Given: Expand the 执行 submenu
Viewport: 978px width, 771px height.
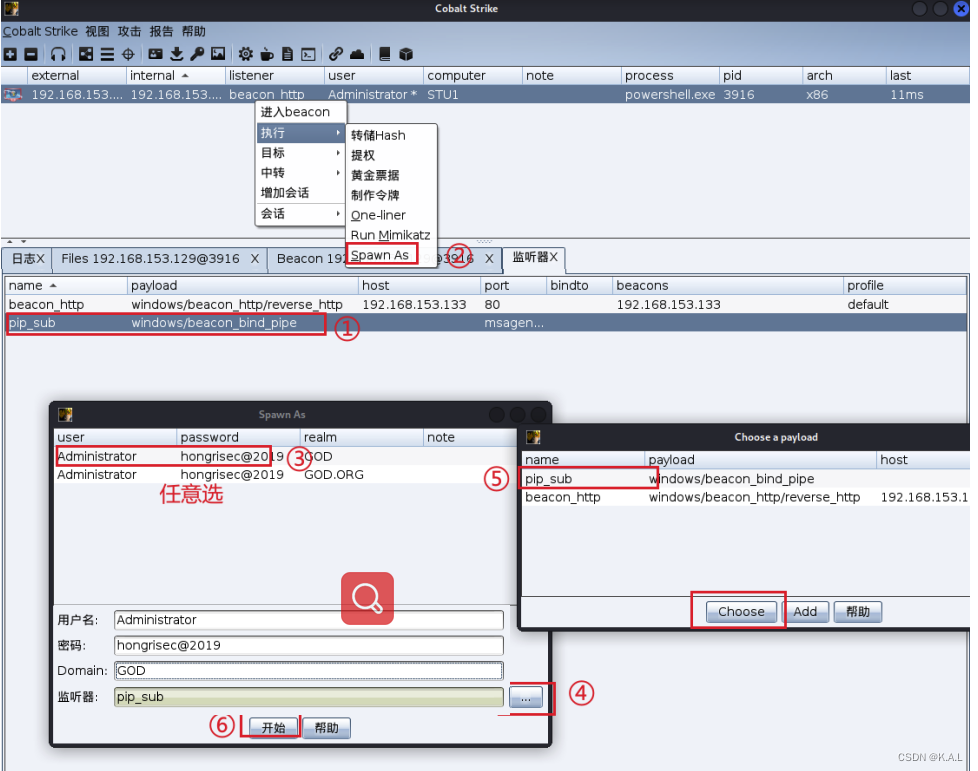Looking at the screenshot, I should [x=280, y=131].
